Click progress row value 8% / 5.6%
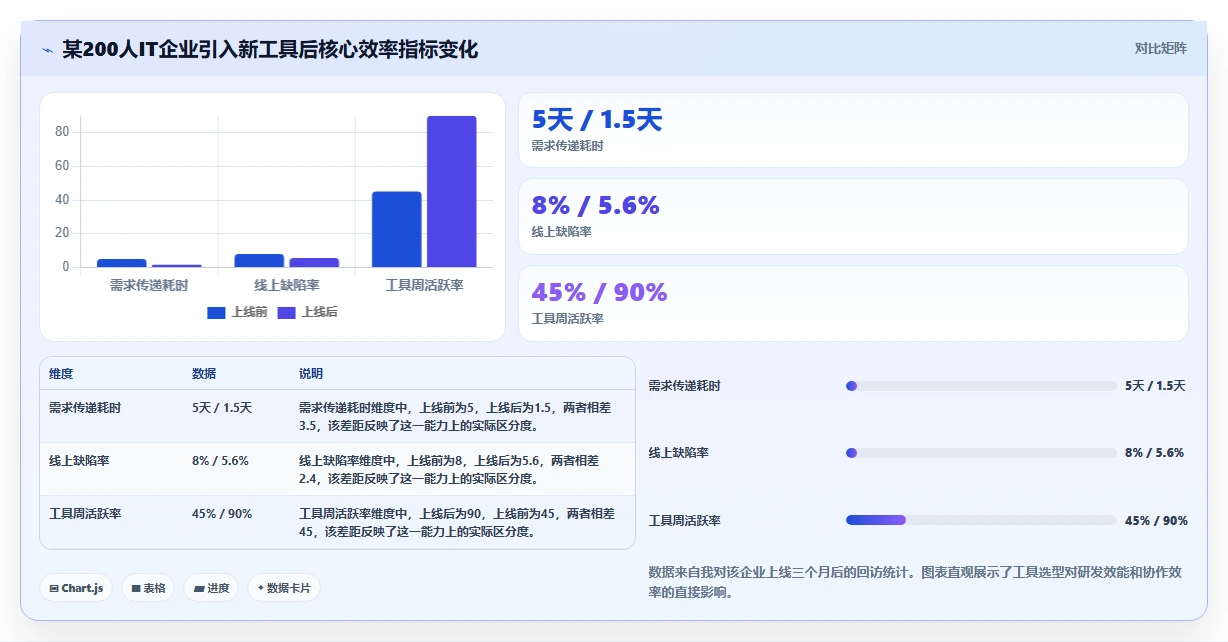Viewport: 1228px width, 642px height. [x=1154, y=453]
